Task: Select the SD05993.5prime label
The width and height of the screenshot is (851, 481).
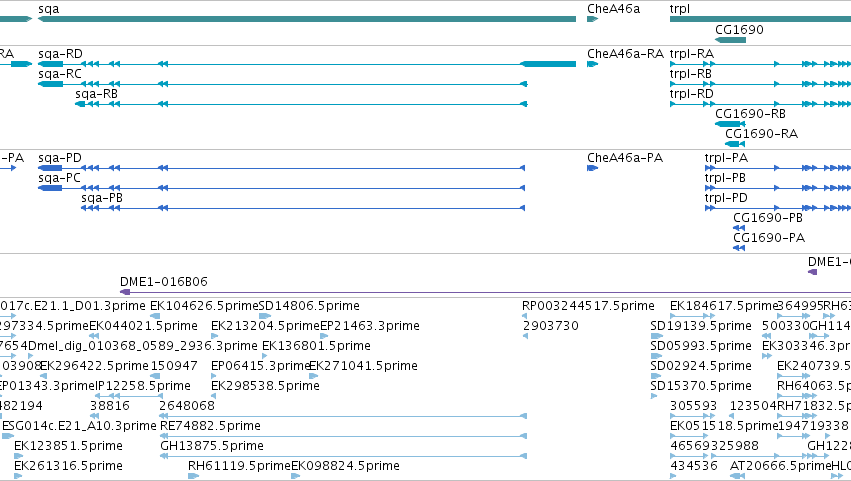Action: point(701,346)
